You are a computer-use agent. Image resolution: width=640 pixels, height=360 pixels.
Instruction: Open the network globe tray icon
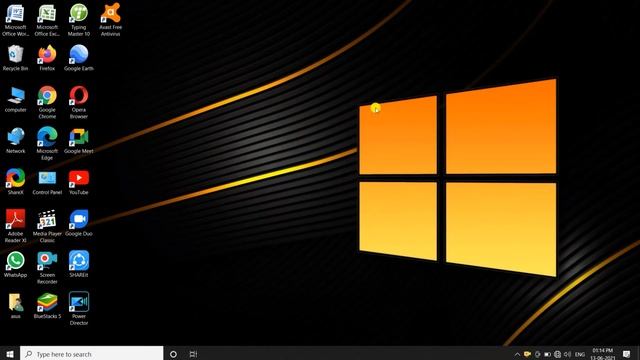[x=558, y=354]
